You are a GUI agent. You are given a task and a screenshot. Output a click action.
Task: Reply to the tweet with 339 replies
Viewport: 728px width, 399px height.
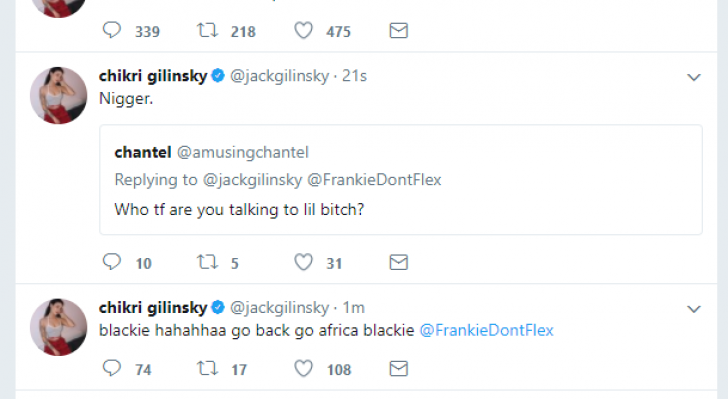coord(111,31)
